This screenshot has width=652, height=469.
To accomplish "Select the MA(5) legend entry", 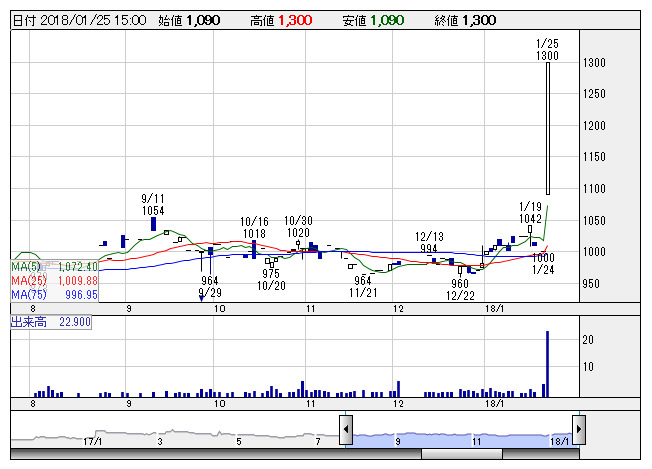I will pos(54,267).
